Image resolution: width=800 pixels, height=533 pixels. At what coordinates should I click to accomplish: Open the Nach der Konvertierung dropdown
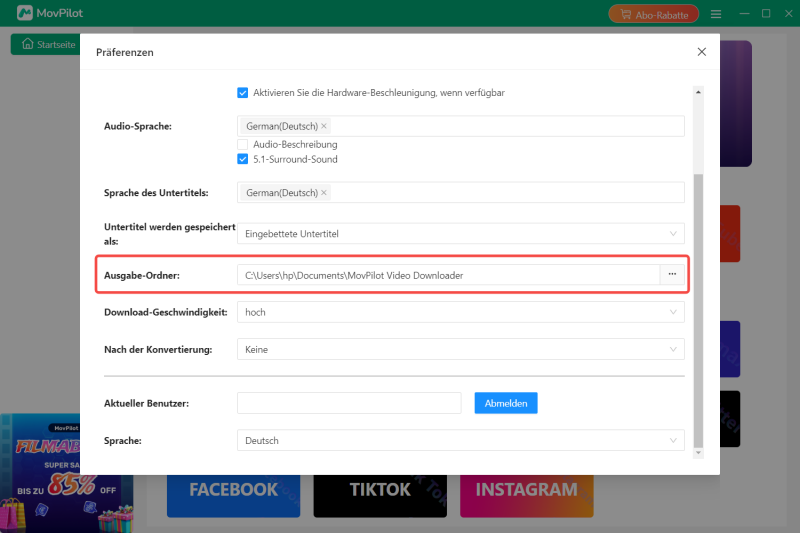pyautogui.click(x=460, y=349)
